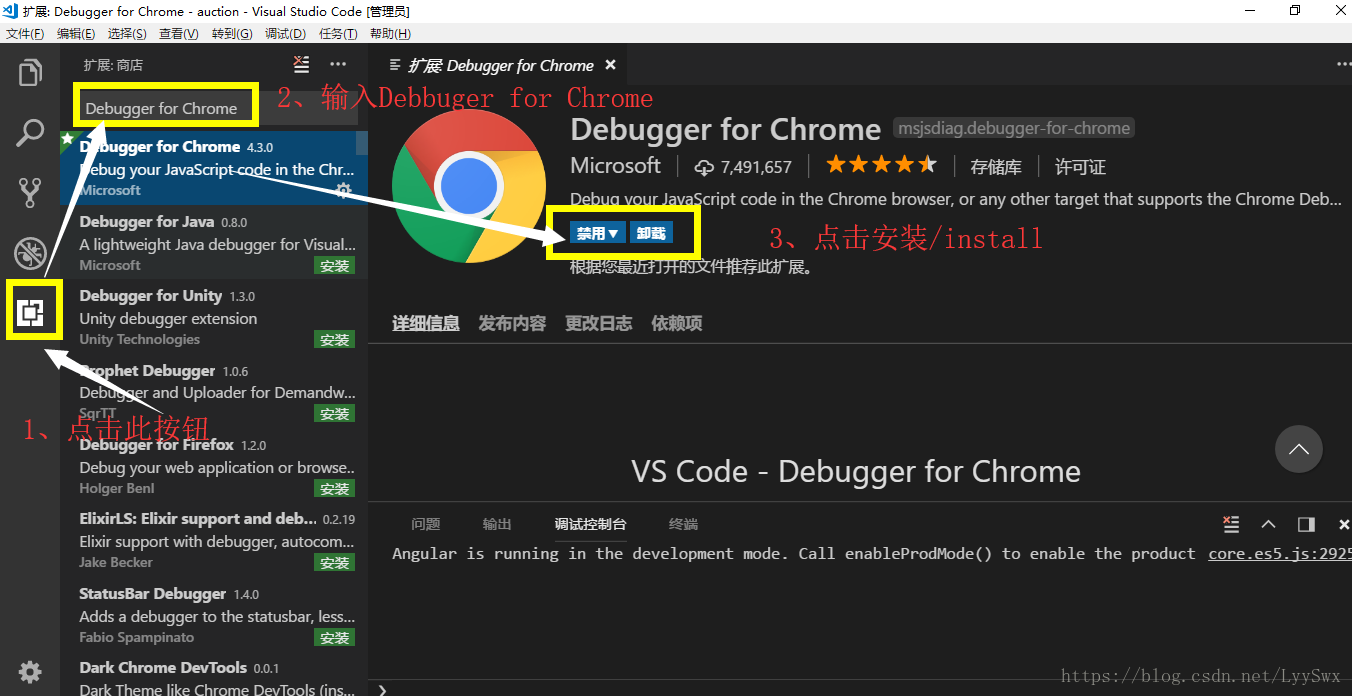Open the 查看(V) menu
Screen dimensions: 1352x696
[x=179, y=33]
